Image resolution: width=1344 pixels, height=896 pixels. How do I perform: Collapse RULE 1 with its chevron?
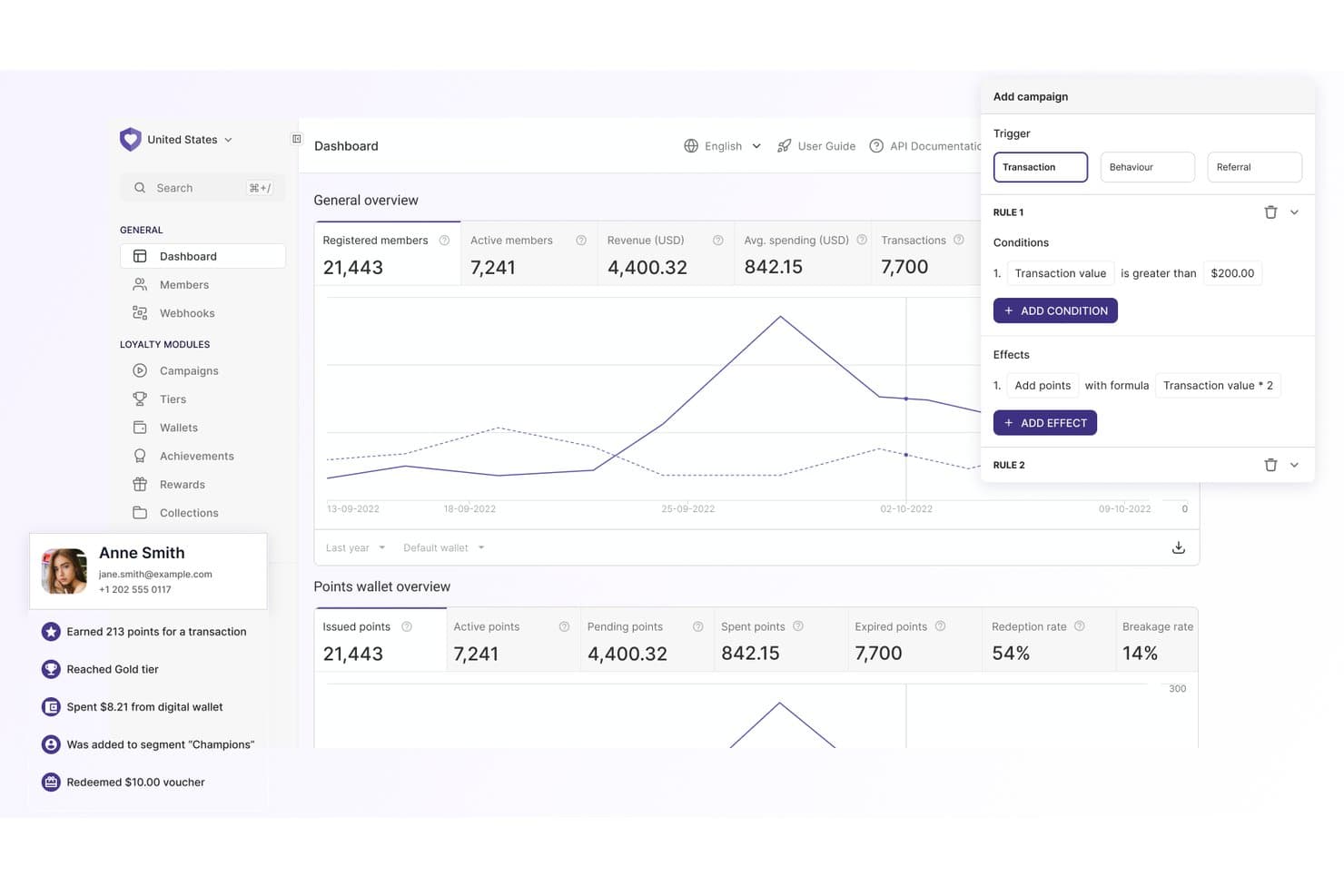[1294, 212]
